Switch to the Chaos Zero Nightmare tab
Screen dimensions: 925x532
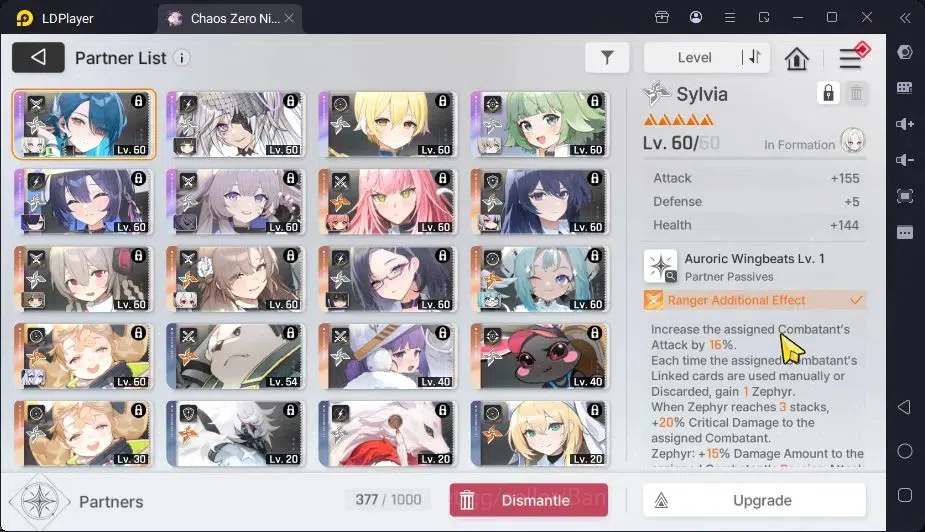coord(228,18)
